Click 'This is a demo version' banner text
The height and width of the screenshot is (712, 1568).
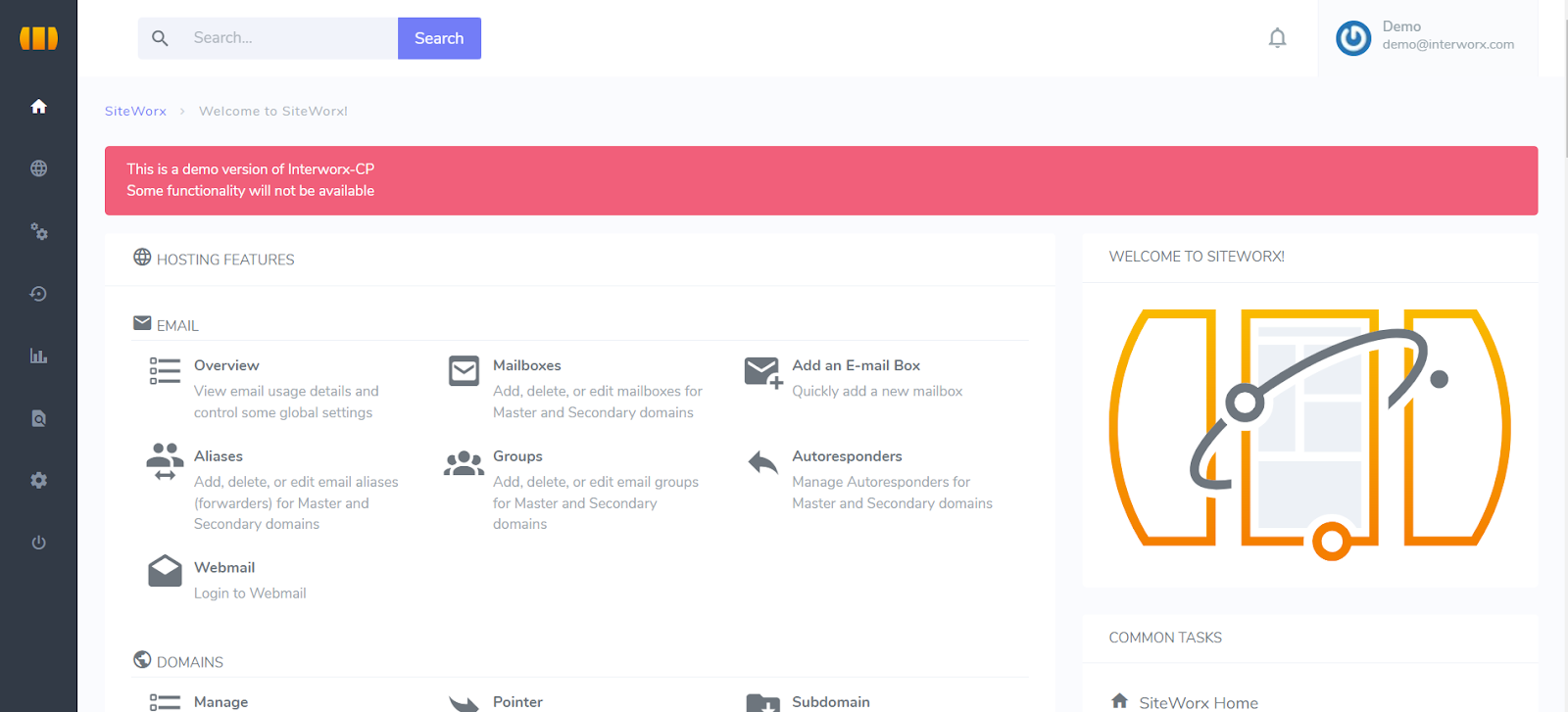point(250,169)
